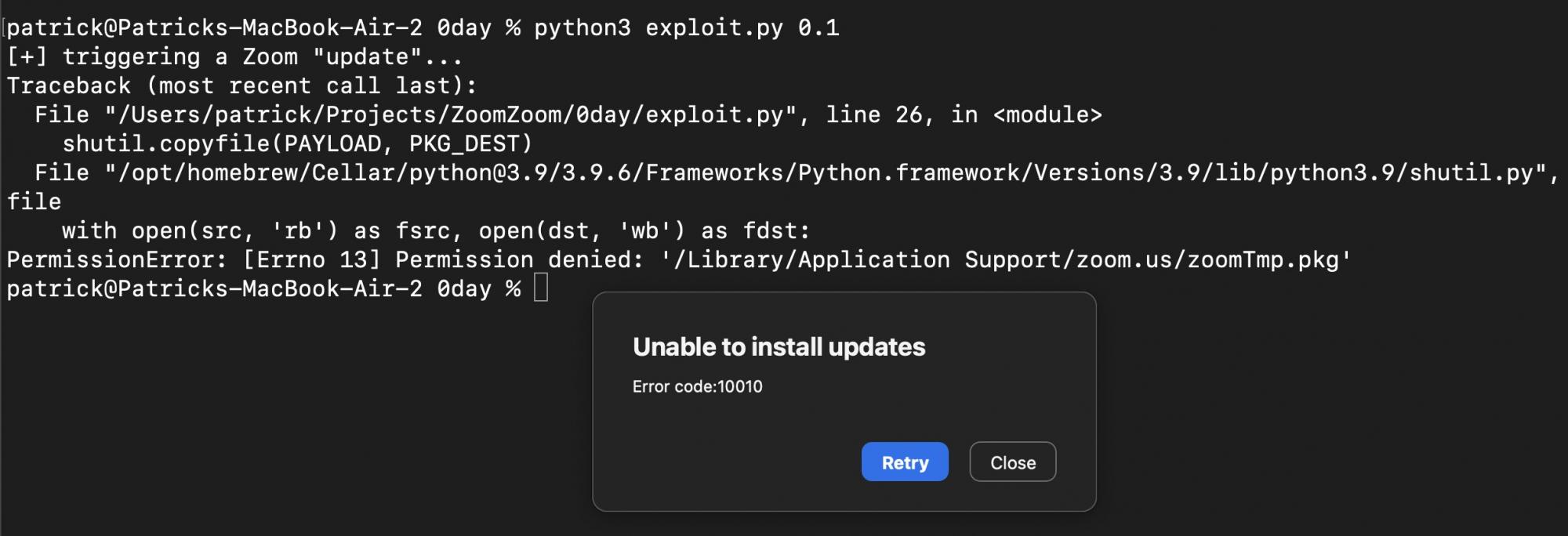The height and width of the screenshot is (536, 1568).
Task: Click the "Traceback (most recent call last)" line
Action: 241,86
